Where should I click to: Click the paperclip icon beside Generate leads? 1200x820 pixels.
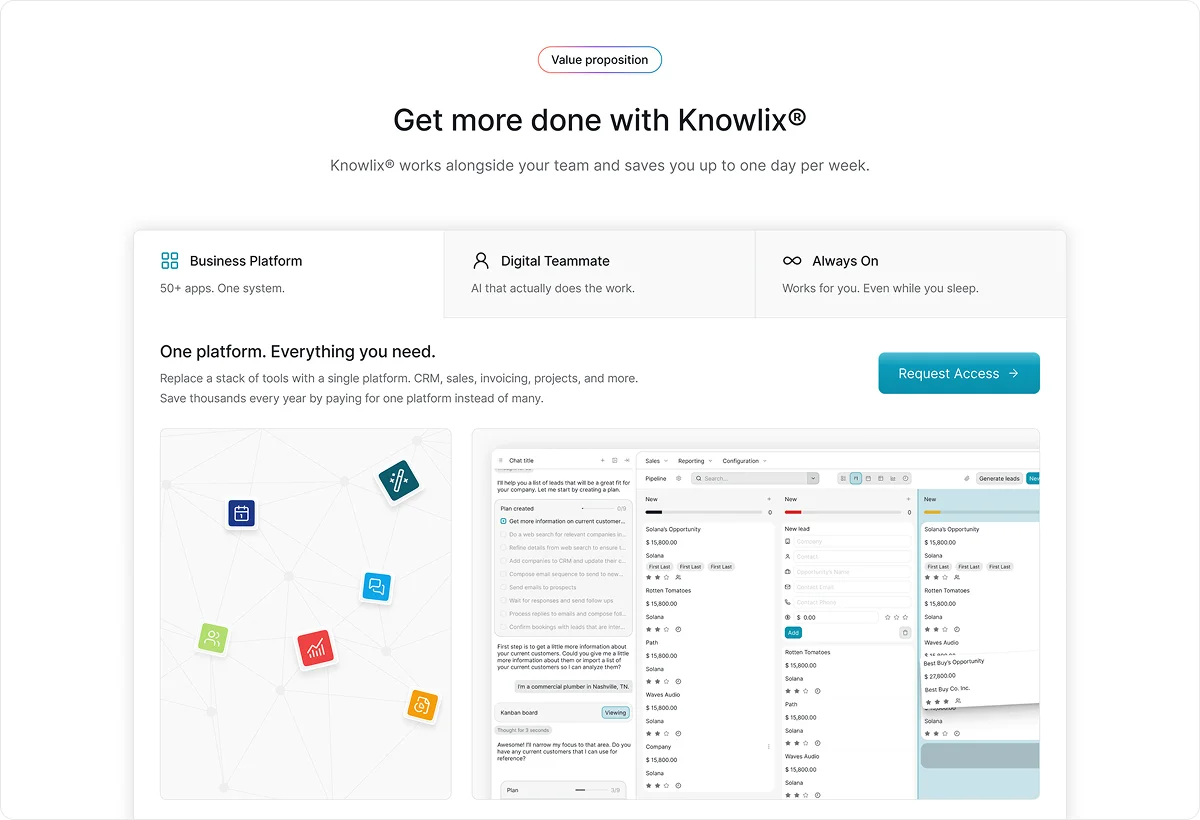click(x=967, y=478)
